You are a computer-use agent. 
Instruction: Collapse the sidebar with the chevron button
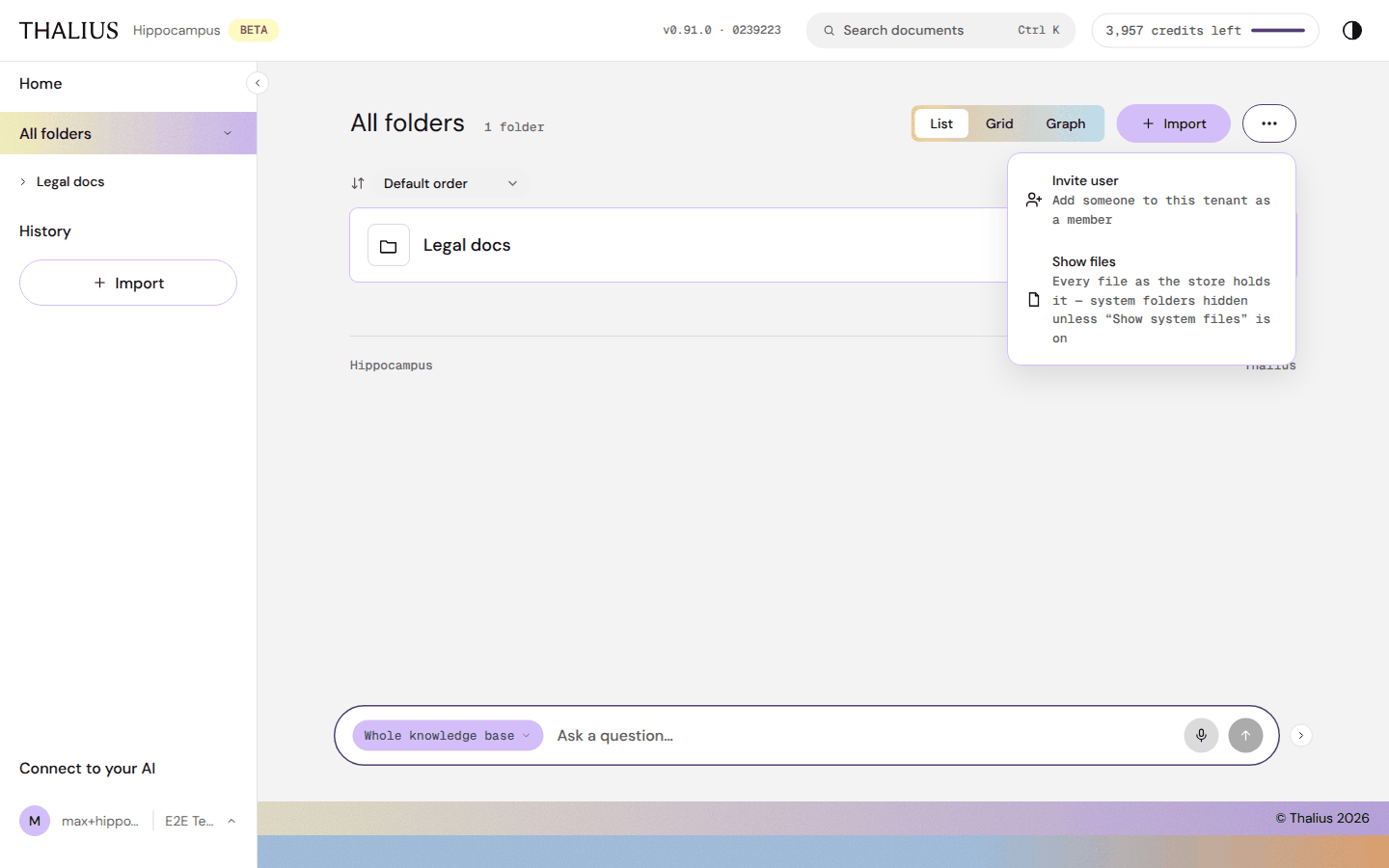tap(258, 83)
